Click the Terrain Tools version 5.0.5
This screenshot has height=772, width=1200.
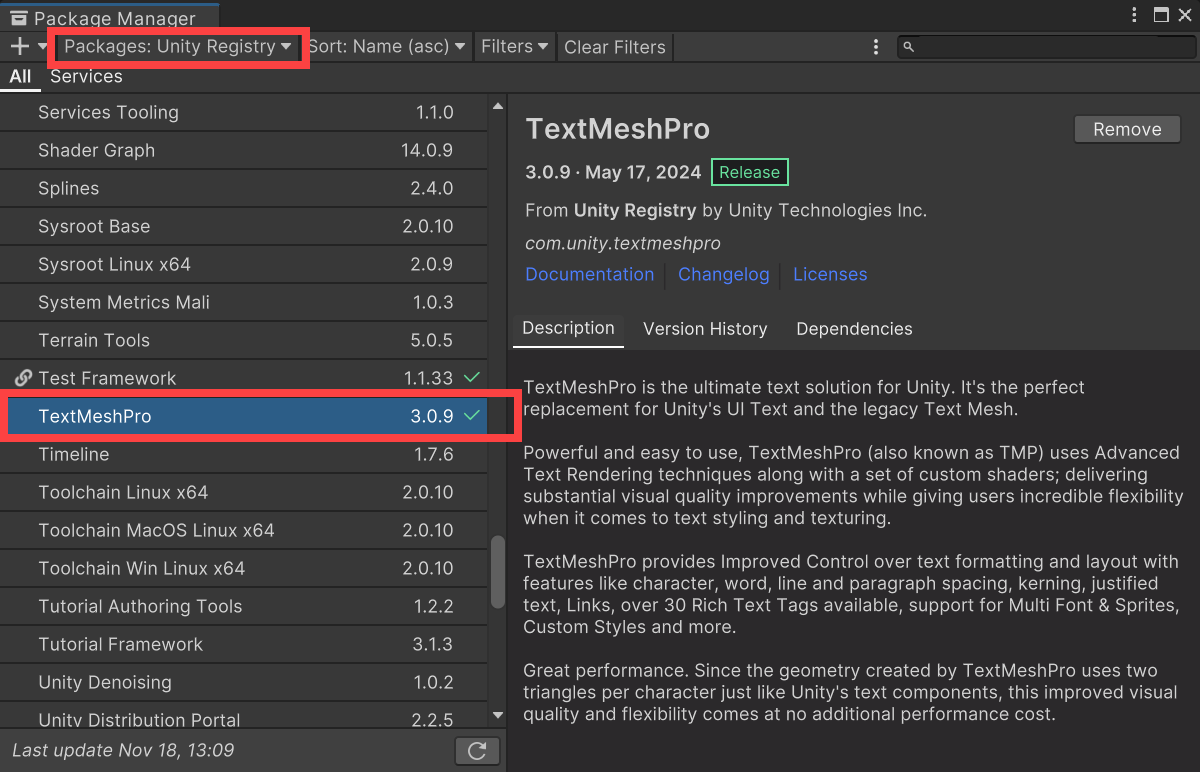[432, 341]
